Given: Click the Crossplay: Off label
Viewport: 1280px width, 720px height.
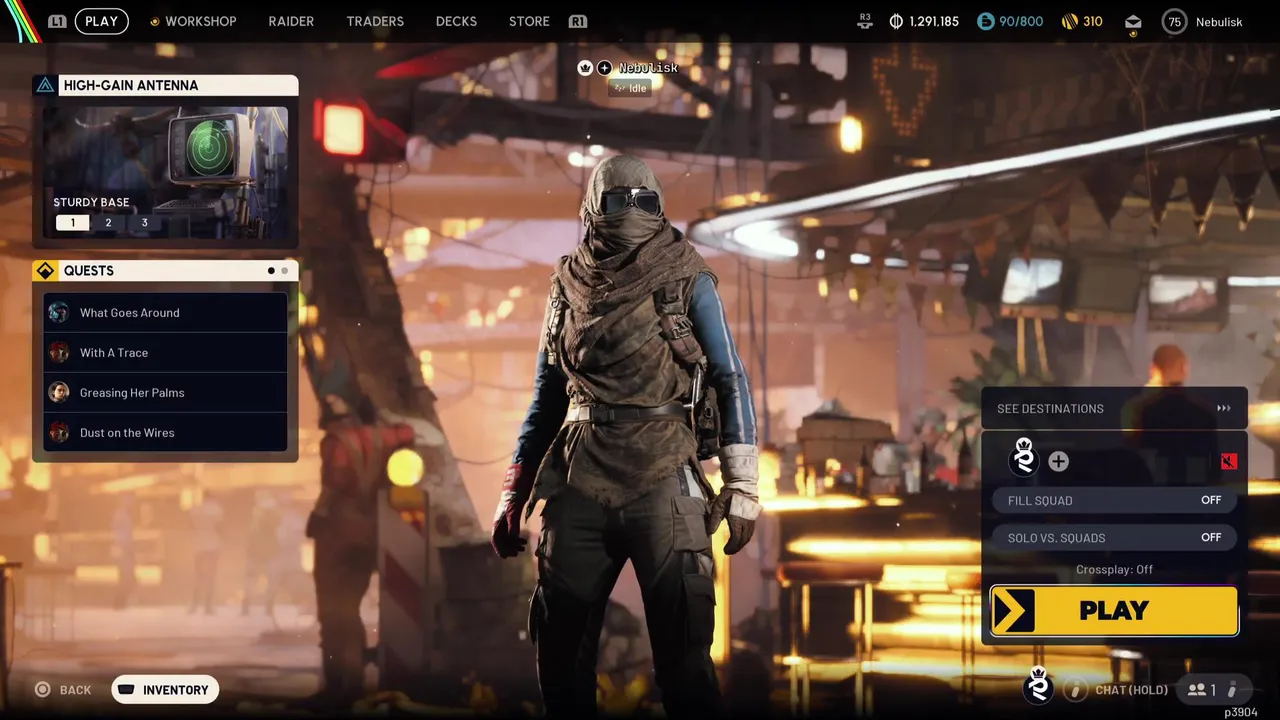Looking at the screenshot, I should click(1114, 569).
